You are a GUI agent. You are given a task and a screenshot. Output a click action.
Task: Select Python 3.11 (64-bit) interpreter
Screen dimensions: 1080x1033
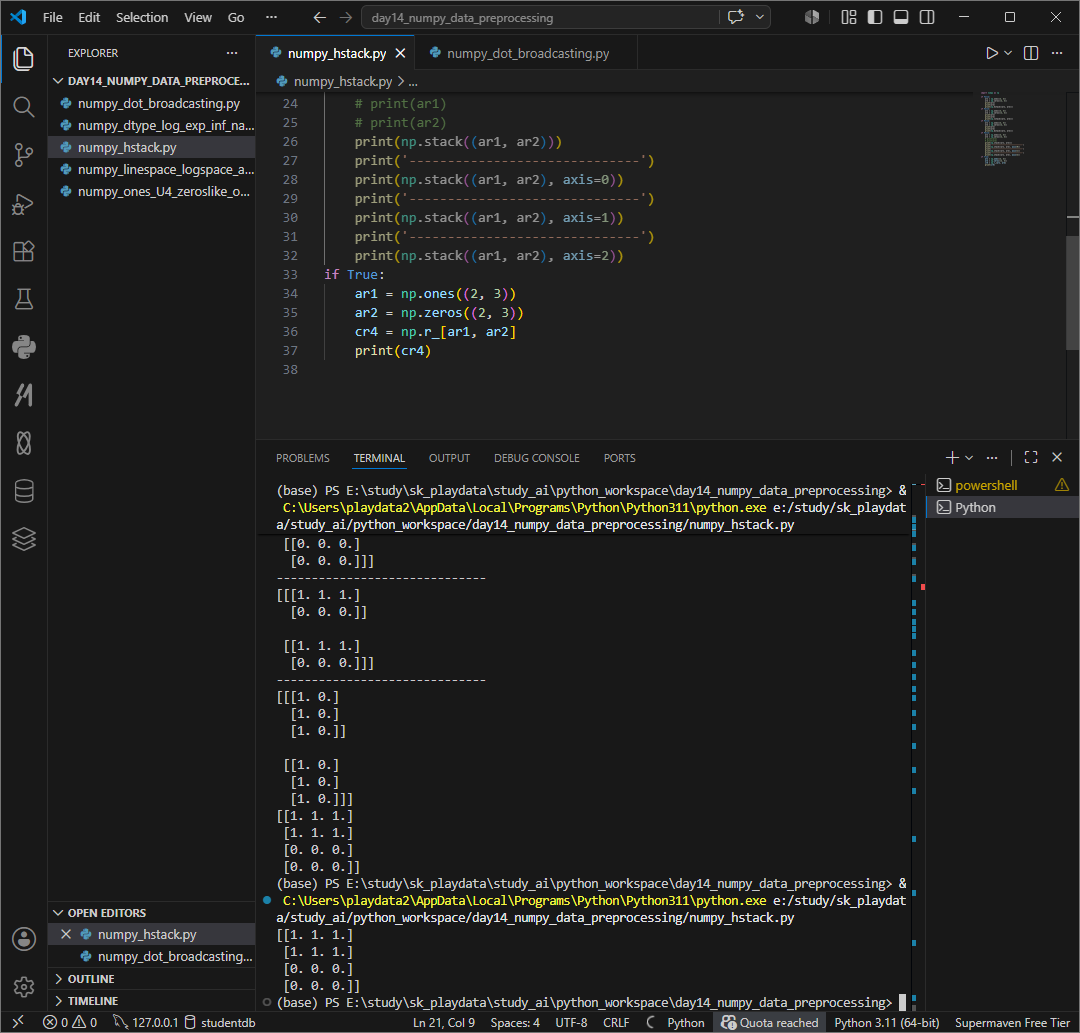[x=886, y=1022]
